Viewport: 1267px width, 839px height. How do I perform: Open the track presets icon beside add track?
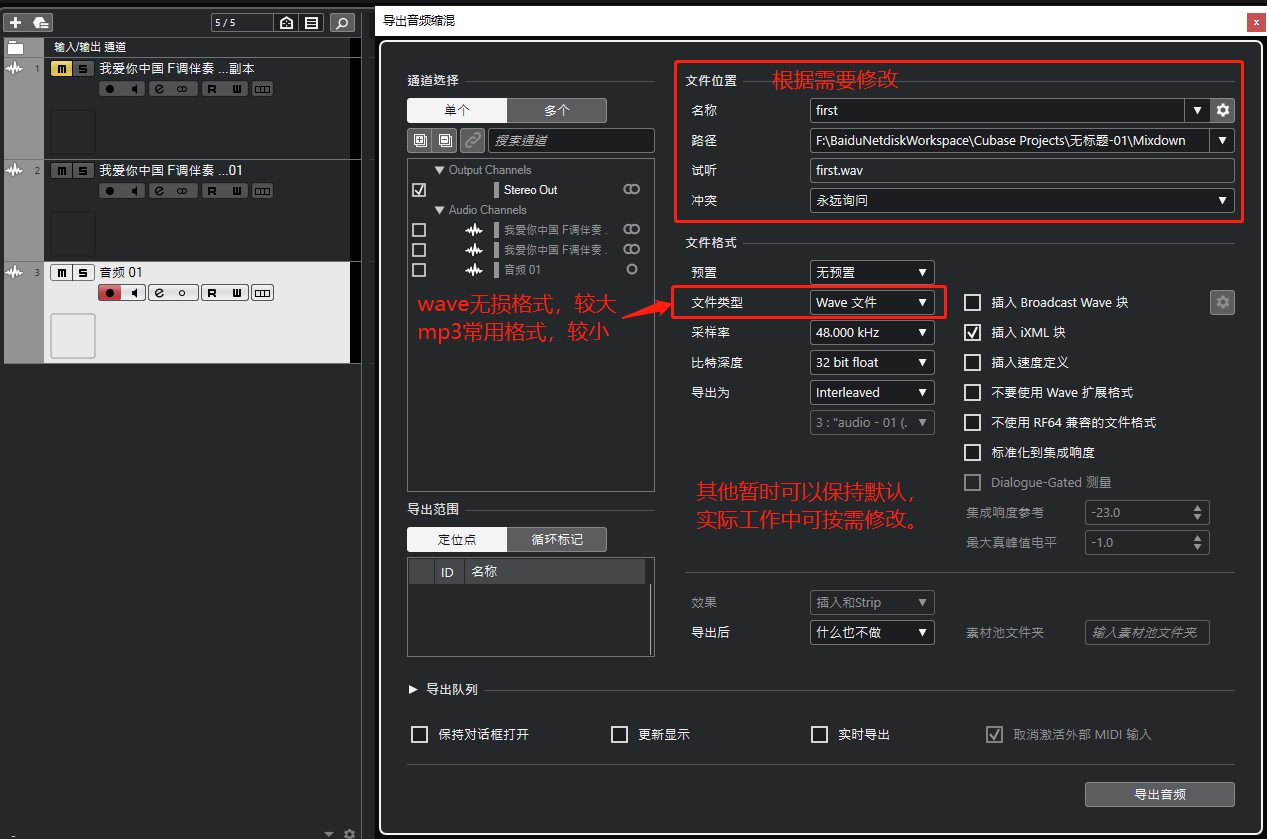click(x=40, y=22)
